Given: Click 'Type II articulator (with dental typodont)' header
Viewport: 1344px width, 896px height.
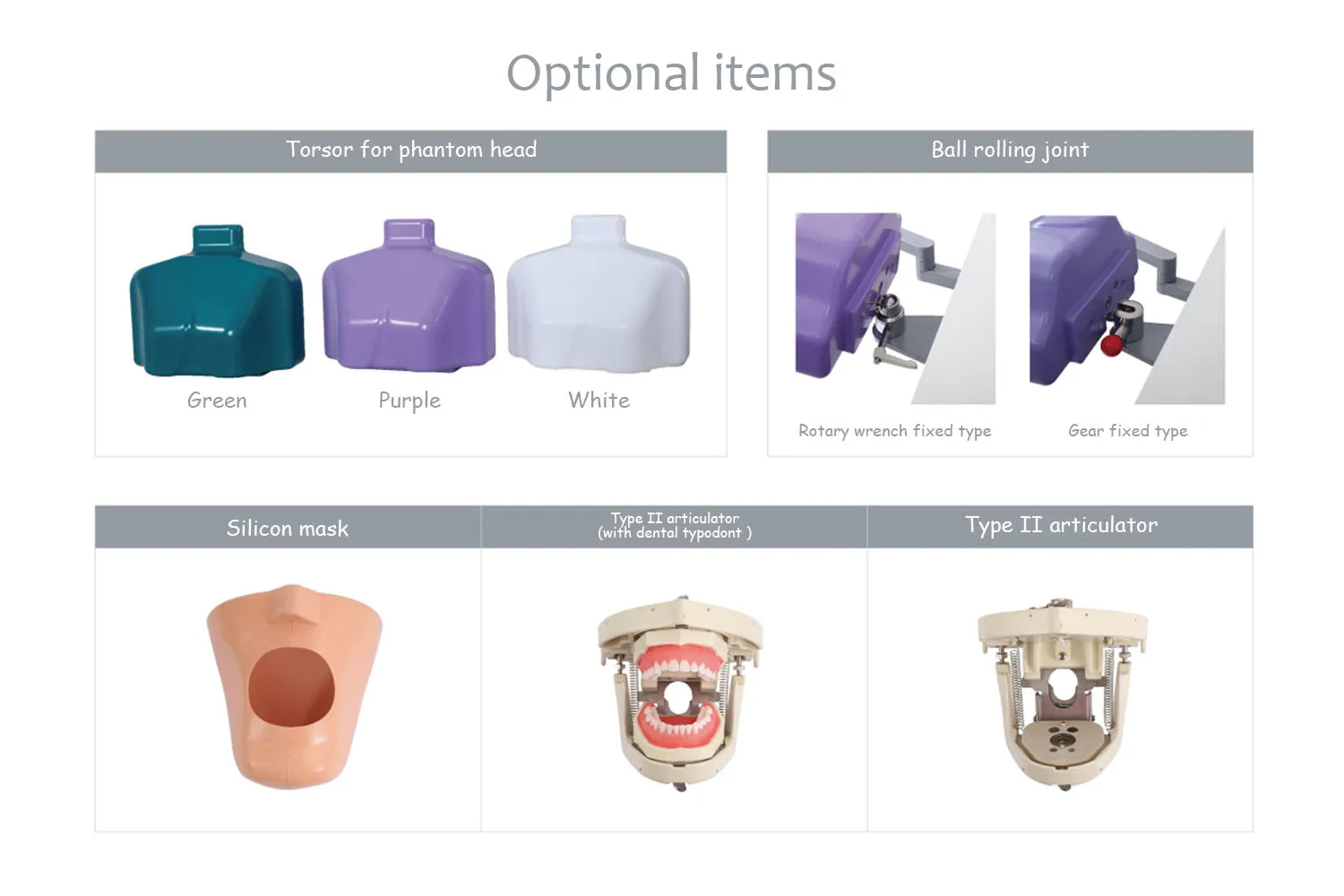Looking at the screenshot, I should [x=674, y=527].
